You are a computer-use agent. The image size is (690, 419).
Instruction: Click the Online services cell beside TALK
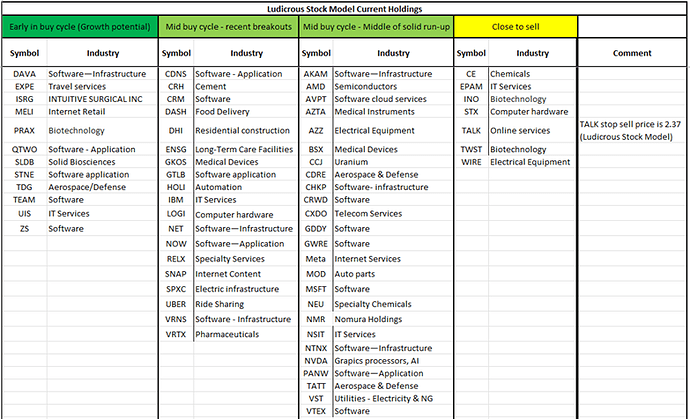[519, 131]
